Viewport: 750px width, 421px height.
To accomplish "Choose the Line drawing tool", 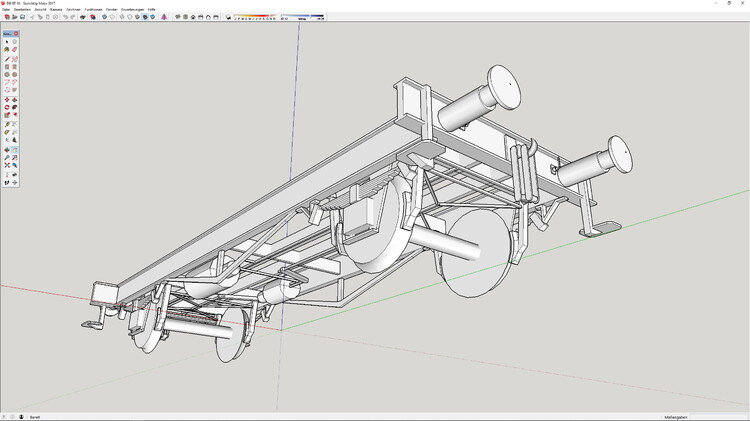I will [x=7, y=59].
